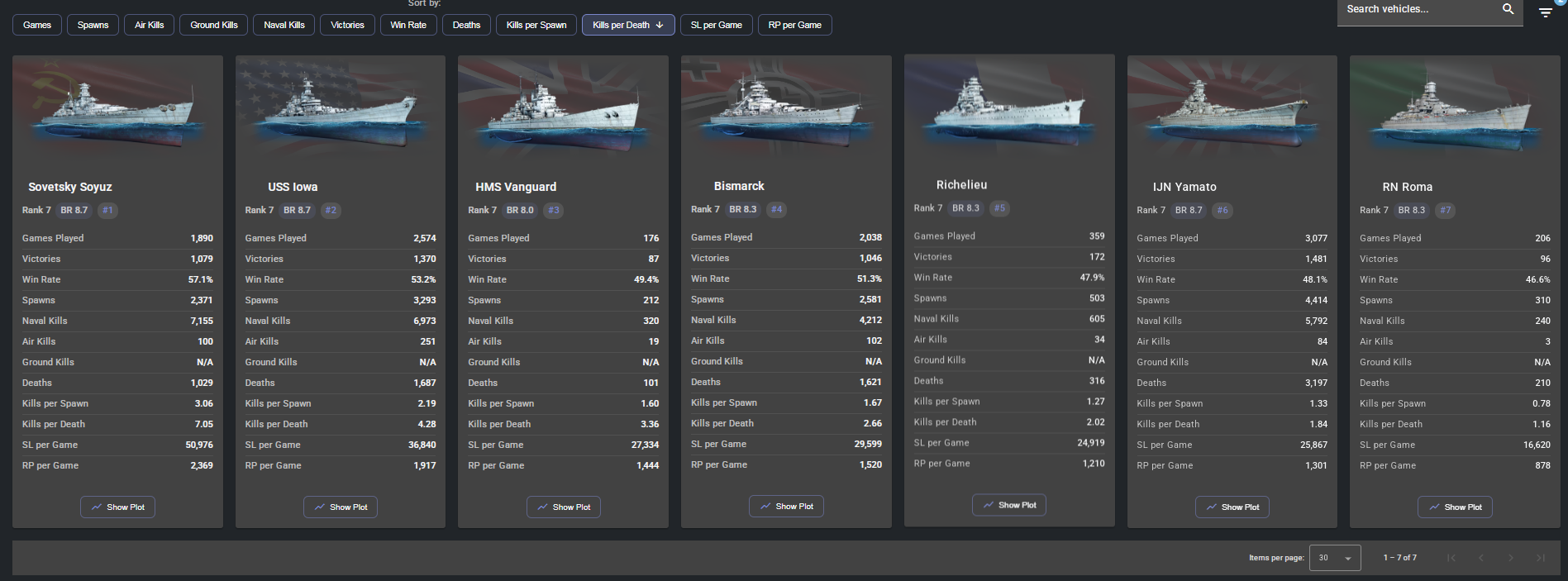Screen dimensions: 1568x581
Task: Show Plot for Sovetsky Soyuz
Action: (x=117, y=507)
